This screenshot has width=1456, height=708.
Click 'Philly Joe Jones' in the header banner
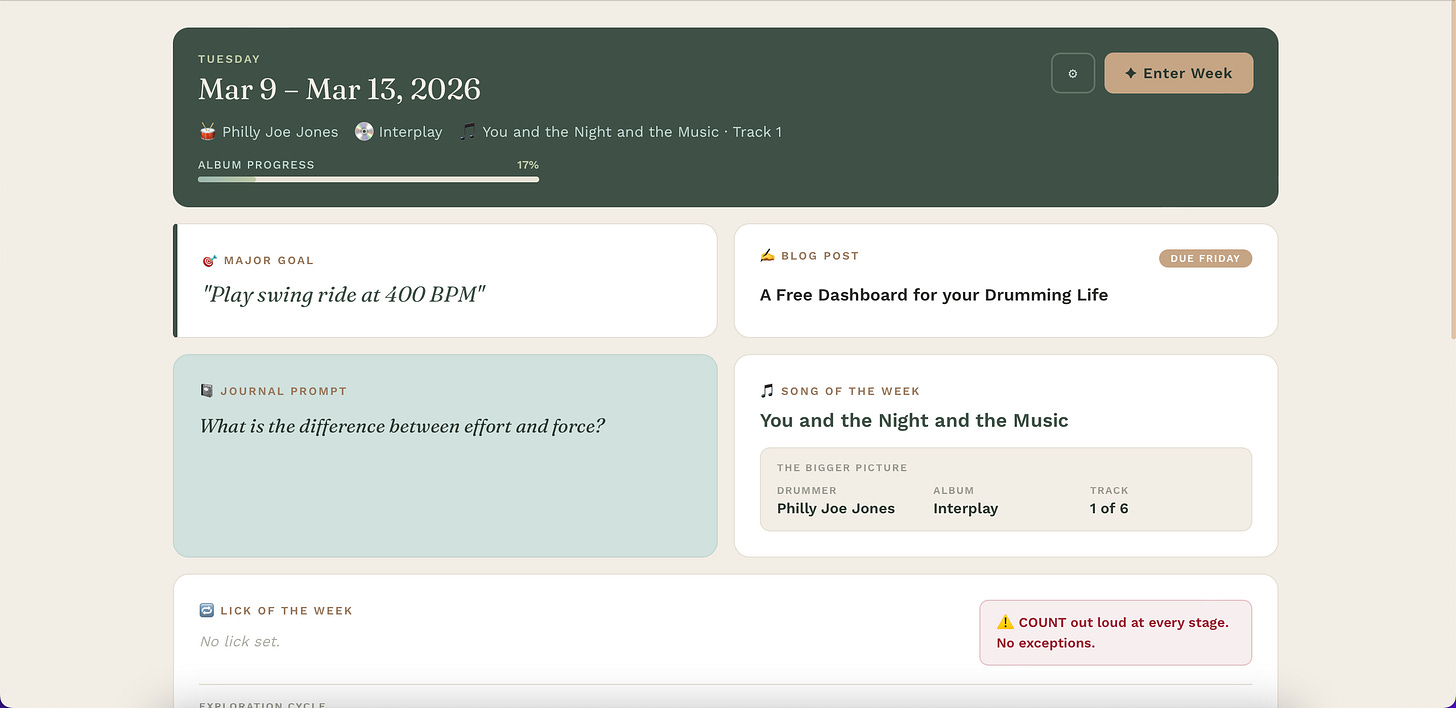click(x=280, y=131)
